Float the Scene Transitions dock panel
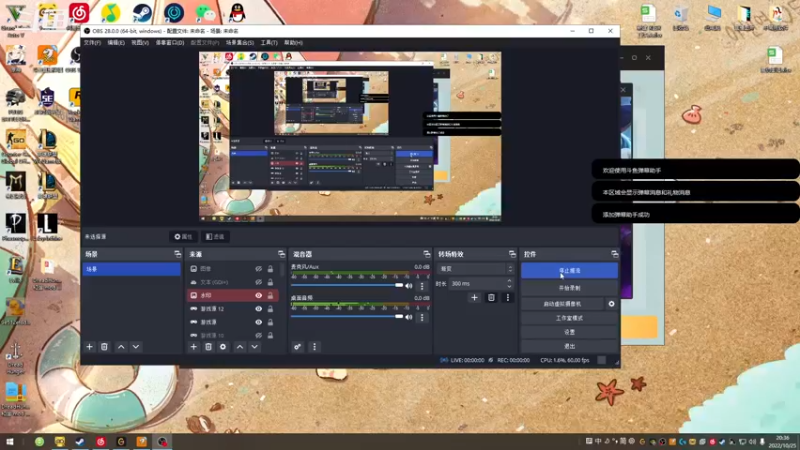Image resolution: width=800 pixels, height=450 pixels. pyautogui.click(x=512, y=254)
